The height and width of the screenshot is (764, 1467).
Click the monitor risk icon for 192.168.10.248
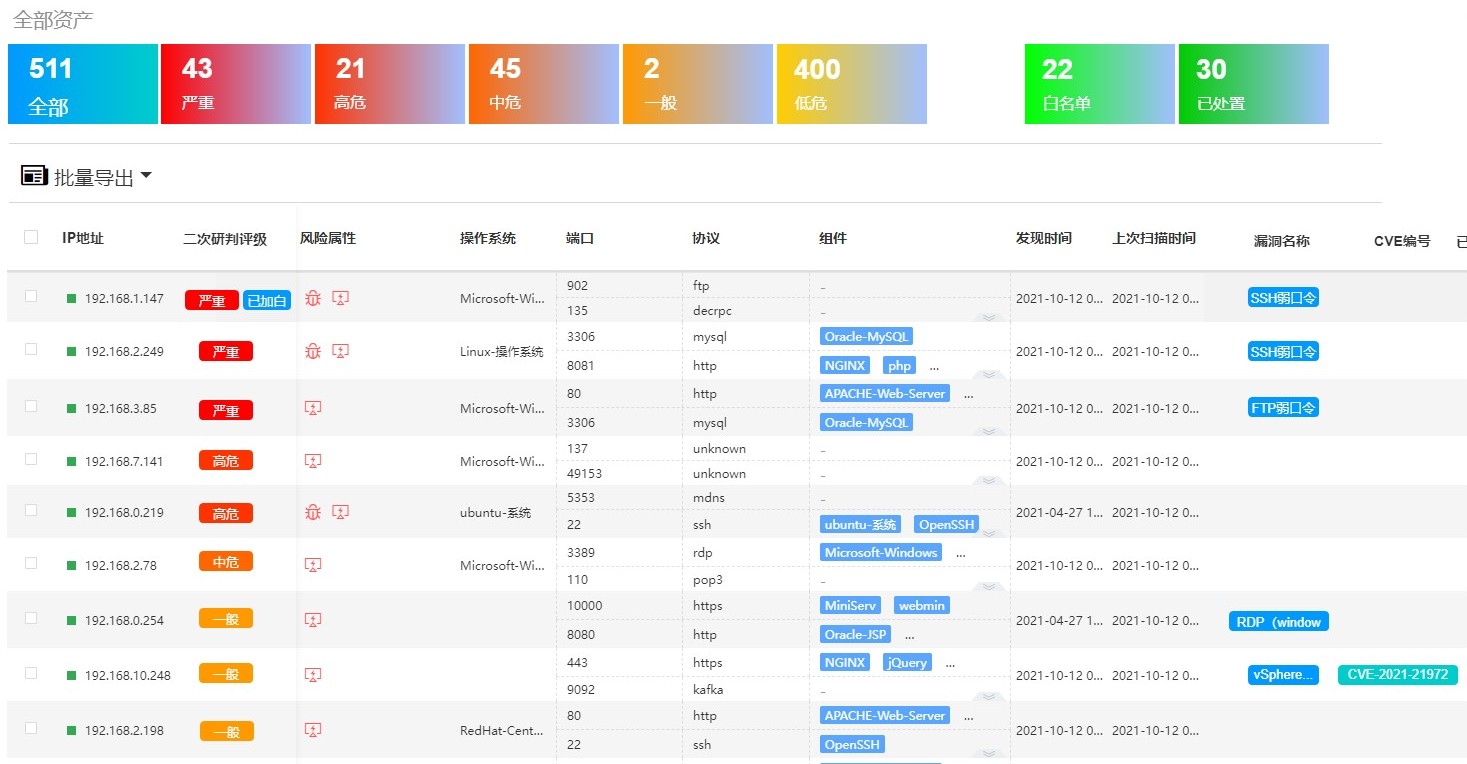coord(313,675)
